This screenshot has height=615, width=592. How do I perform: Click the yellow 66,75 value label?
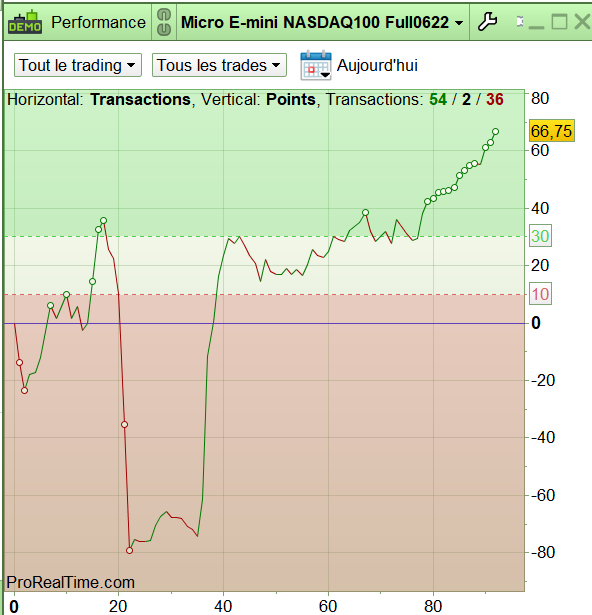coord(552,131)
